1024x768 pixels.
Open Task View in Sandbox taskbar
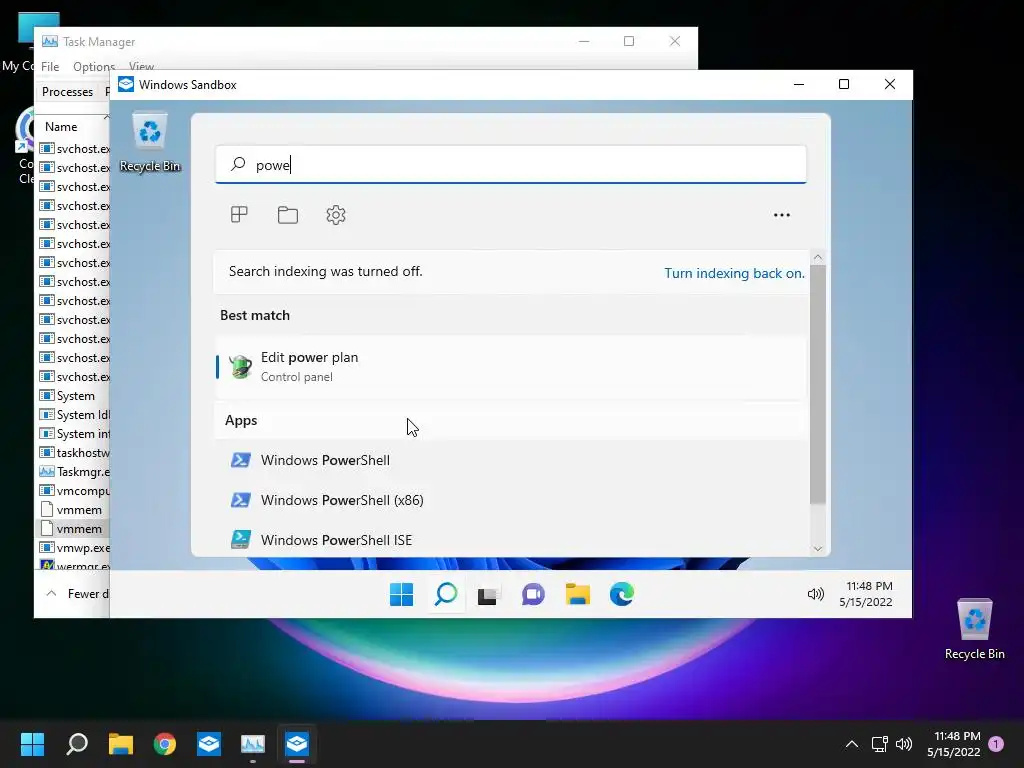pyautogui.click(x=488, y=595)
